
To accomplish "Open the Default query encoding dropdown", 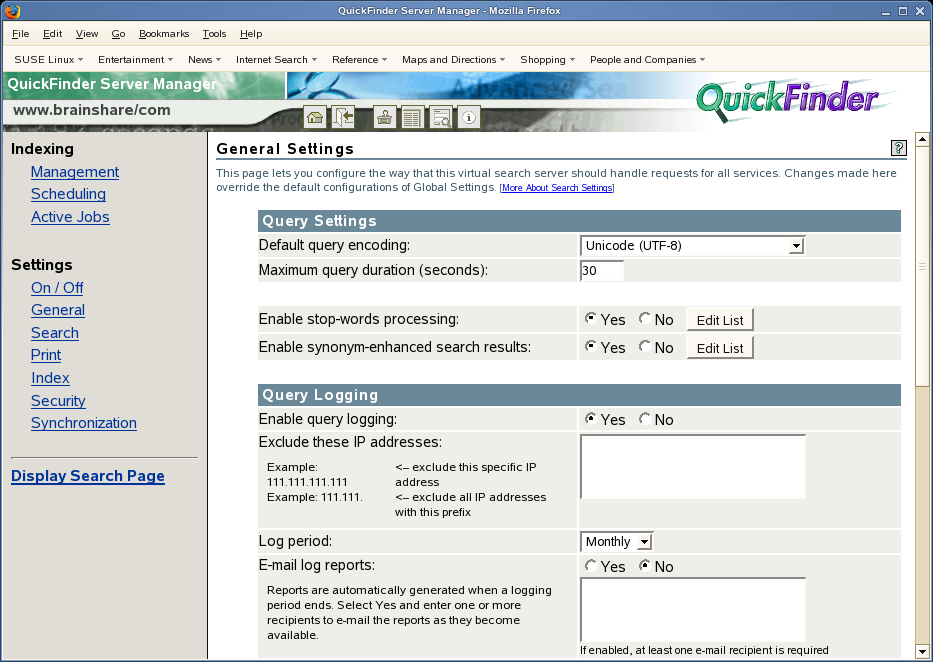I will pos(692,246).
